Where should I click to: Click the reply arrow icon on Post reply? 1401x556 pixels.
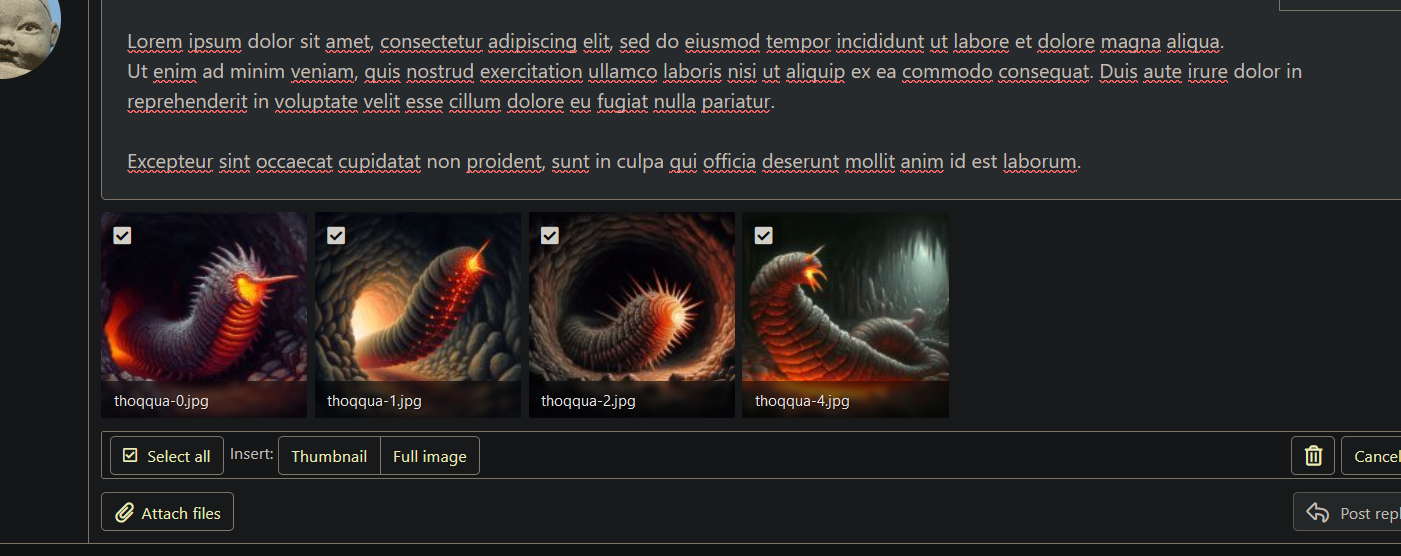point(1318,513)
